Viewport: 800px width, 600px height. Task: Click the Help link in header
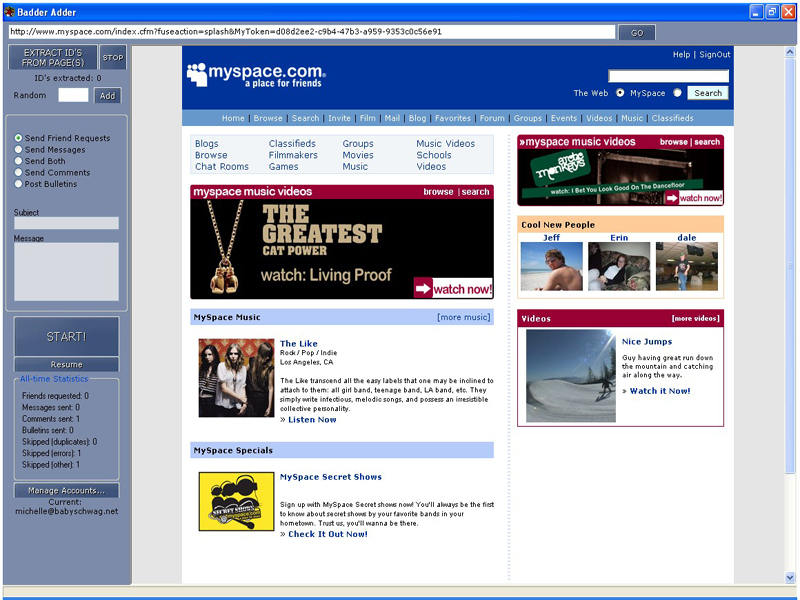tap(681, 55)
